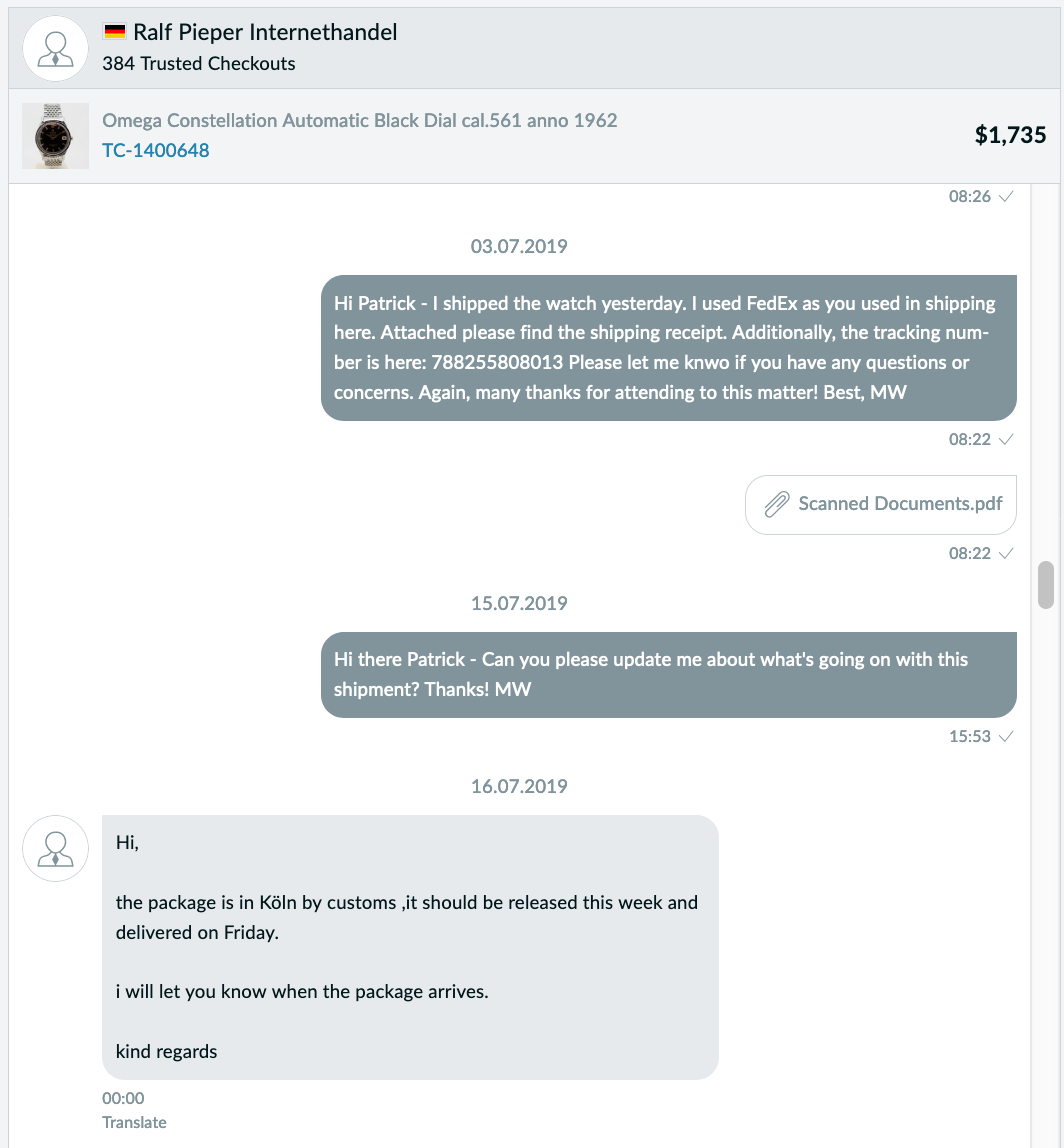Click the paperclip attachment icon

[776, 504]
